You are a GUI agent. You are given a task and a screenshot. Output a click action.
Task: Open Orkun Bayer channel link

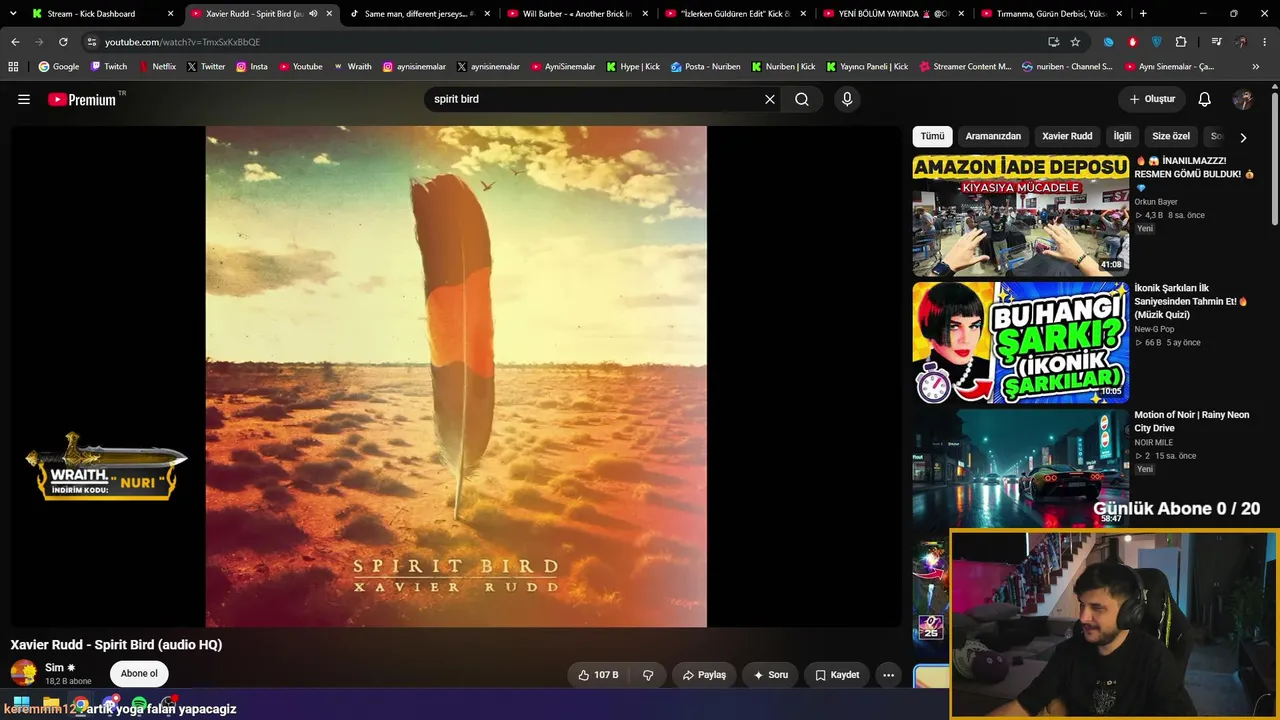click(1156, 202)
